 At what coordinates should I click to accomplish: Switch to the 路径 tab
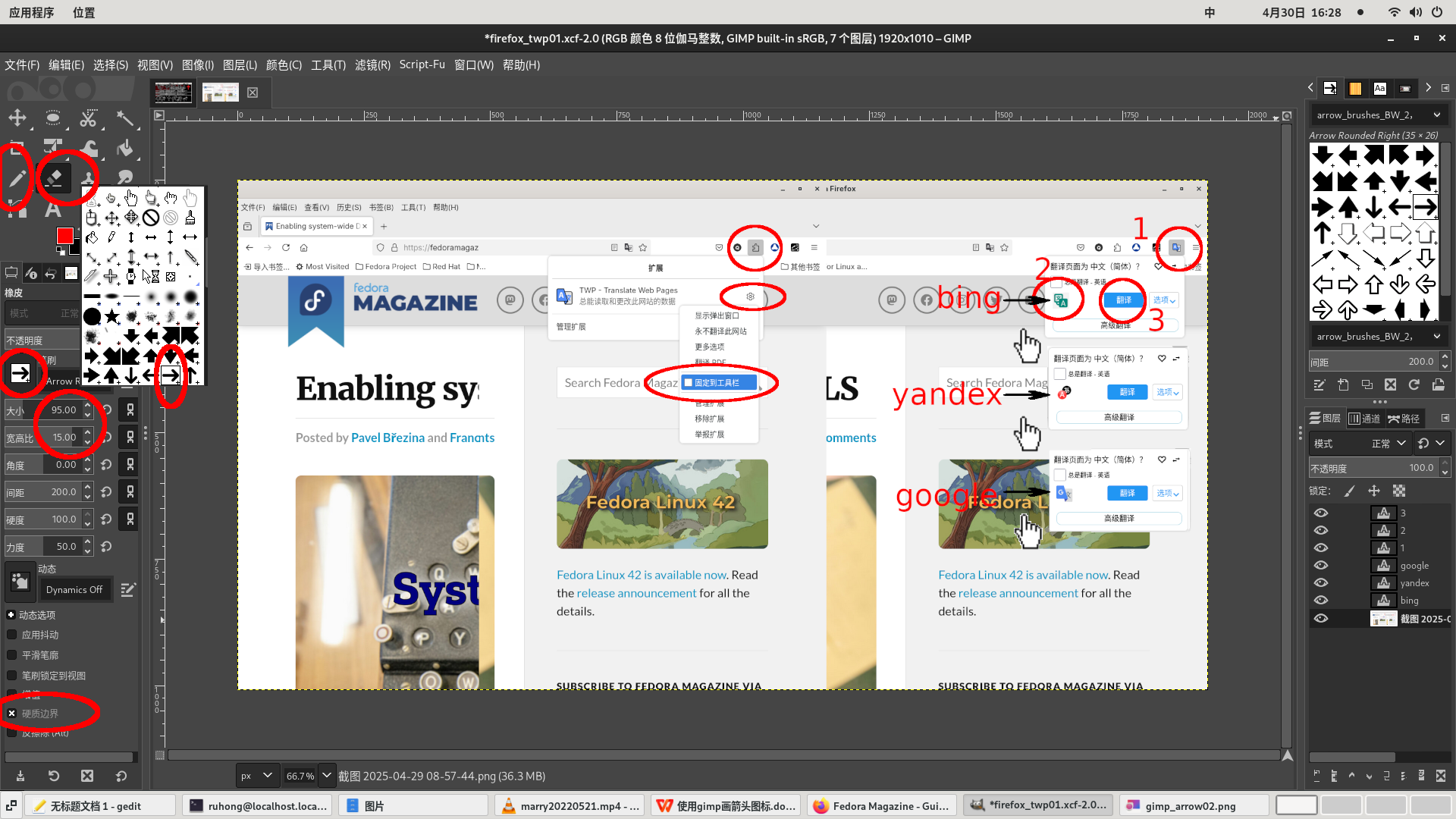pos(1404,419)
